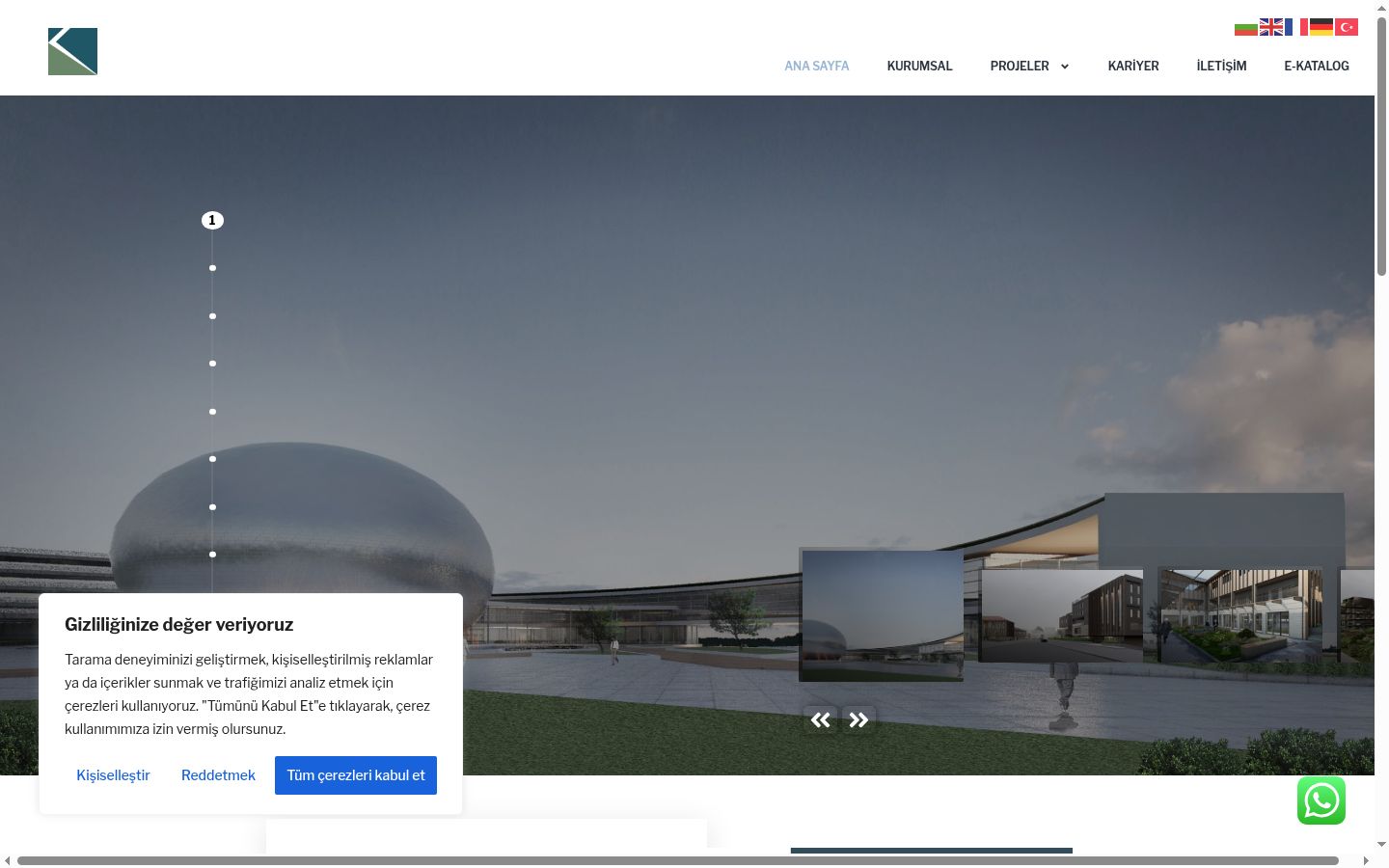Advance to next slide with double-right arrow
Screen dimensions: 1389x868
[x=858, y=719]
